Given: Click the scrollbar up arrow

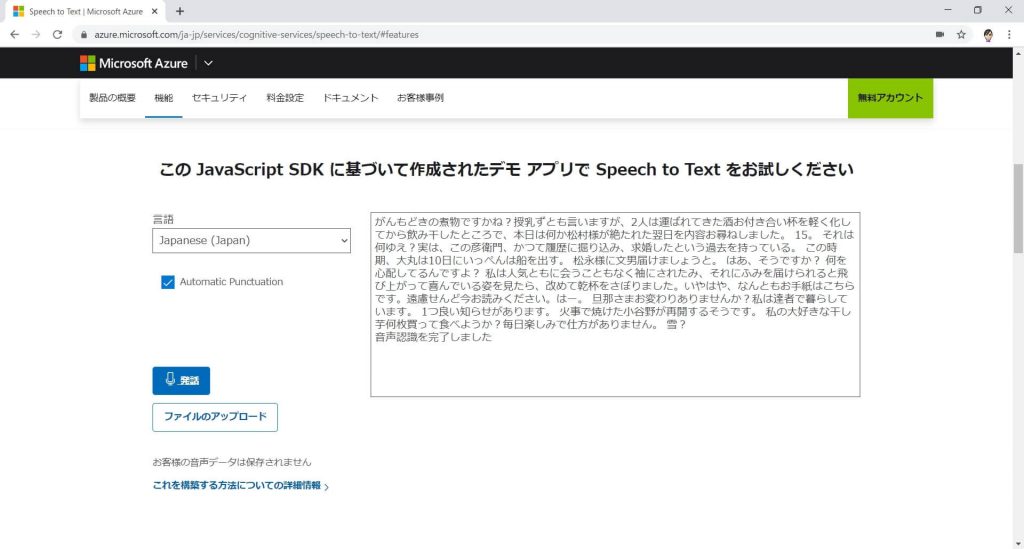Looking at the screenshot, I should point(1018,54).
